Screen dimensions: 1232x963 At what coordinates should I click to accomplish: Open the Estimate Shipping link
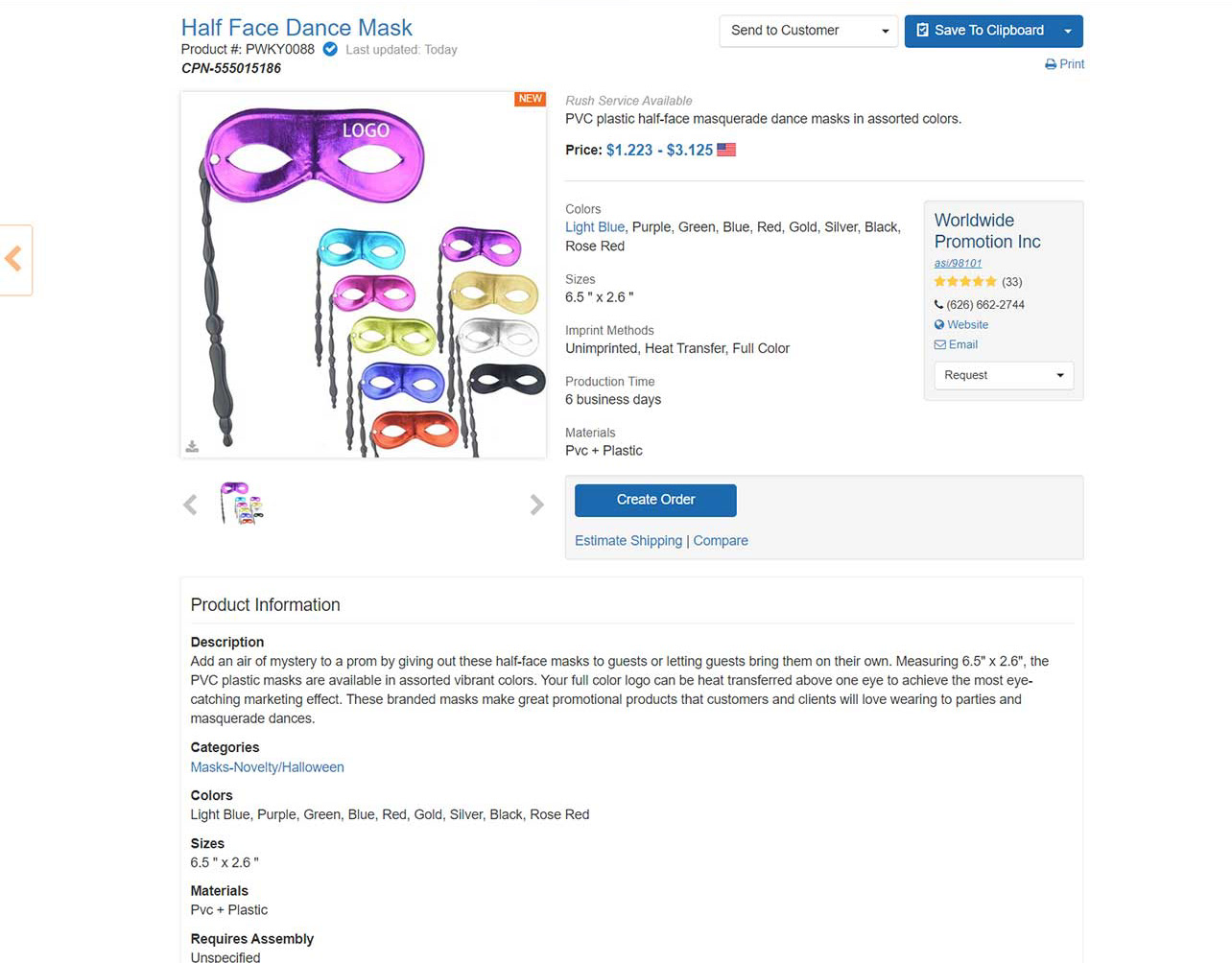click(628, 541)
